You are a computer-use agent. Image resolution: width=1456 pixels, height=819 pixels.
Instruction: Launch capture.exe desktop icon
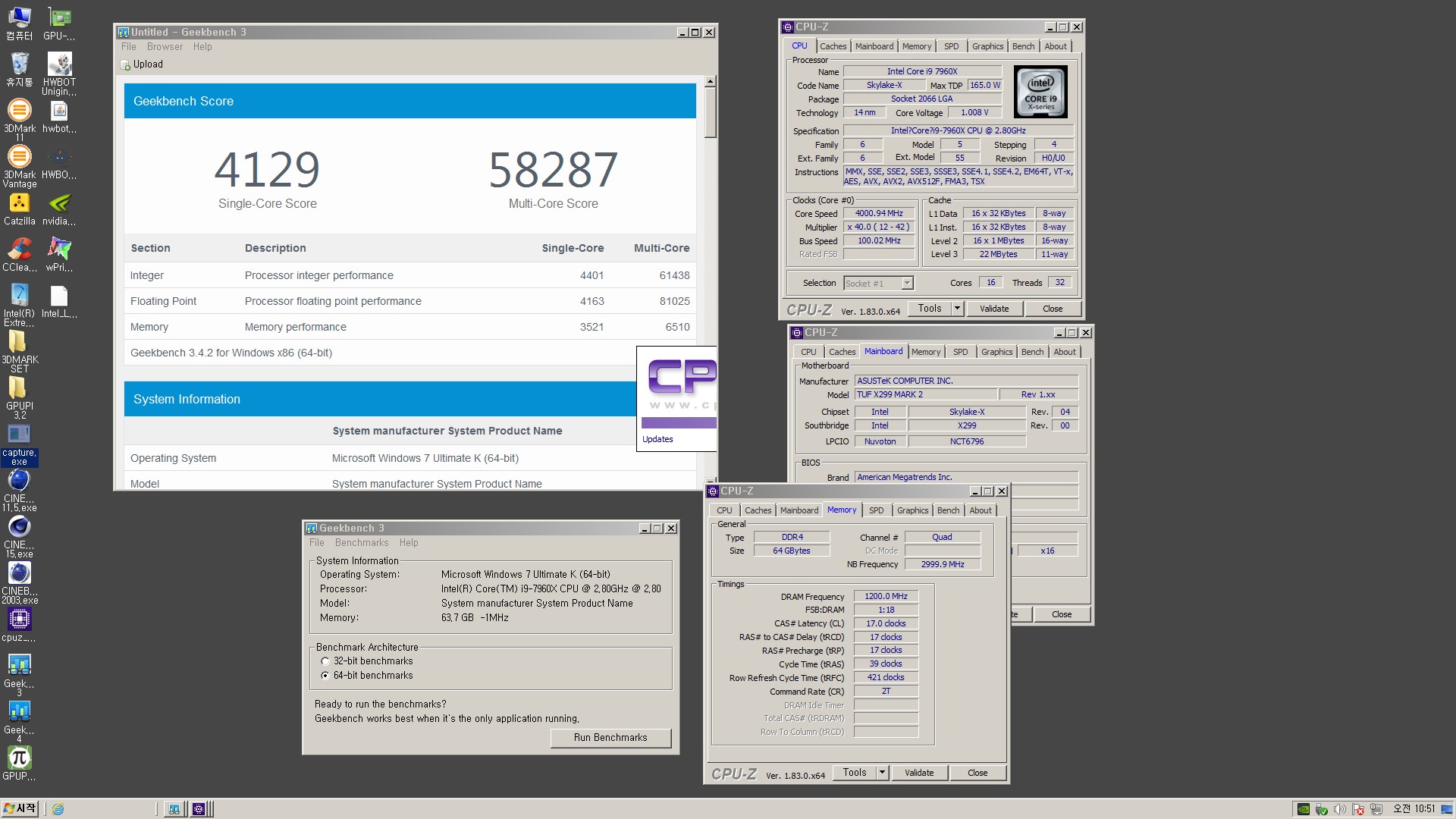19,444
